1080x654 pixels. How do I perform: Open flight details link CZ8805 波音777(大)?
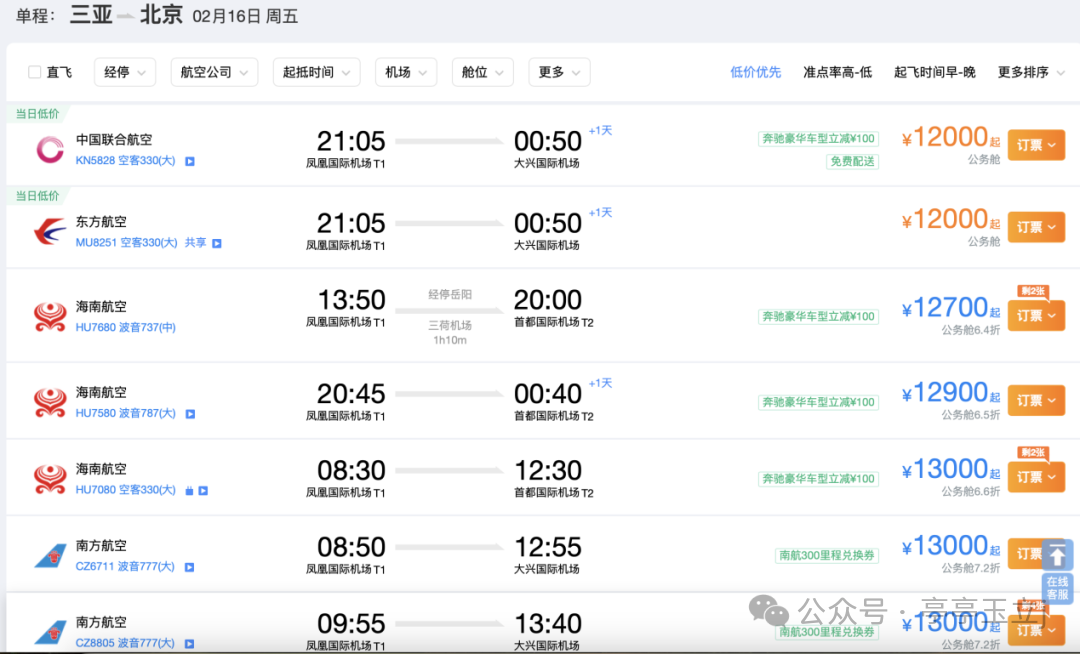[125, 642]
